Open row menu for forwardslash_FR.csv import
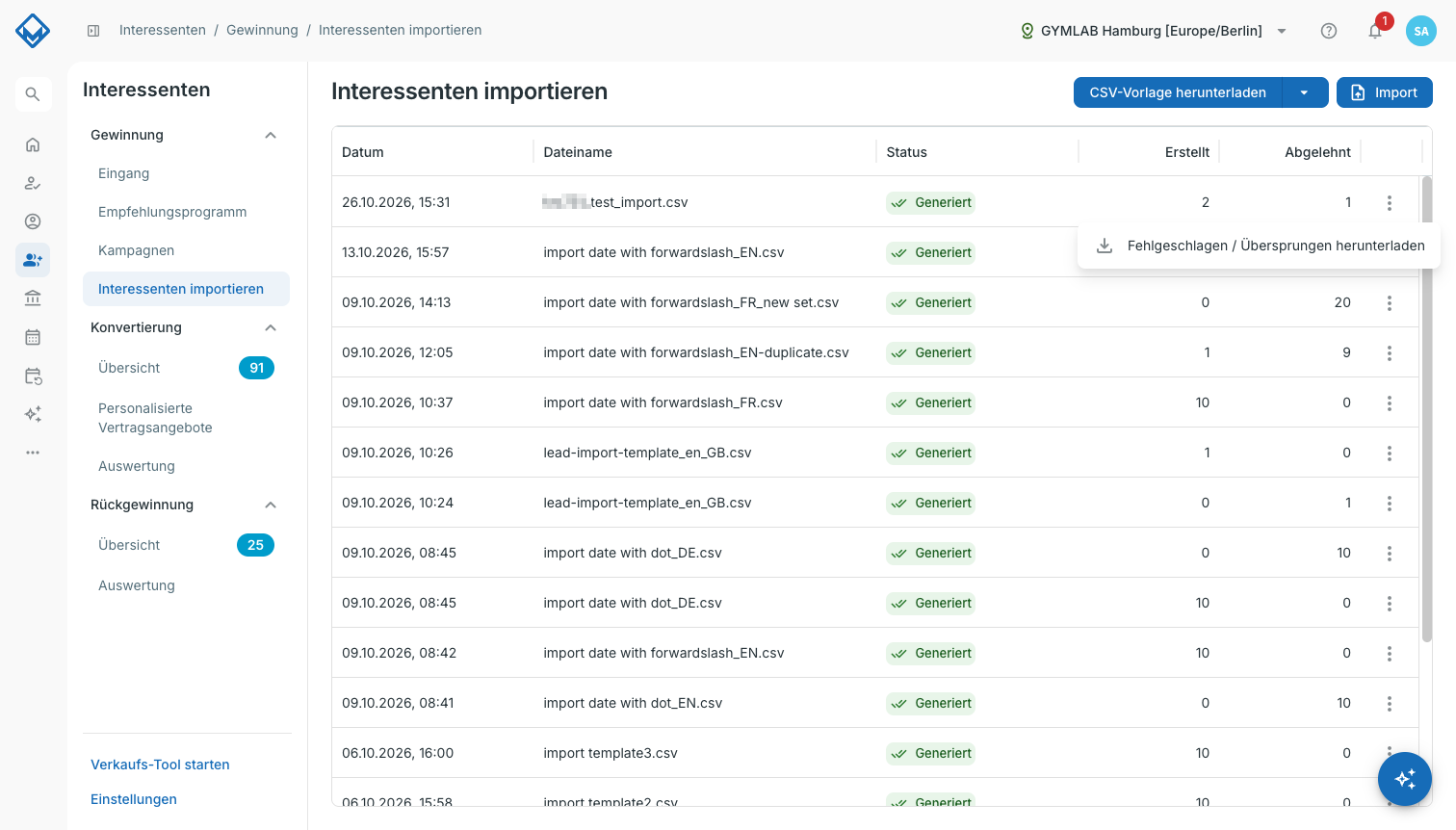1456x830 pixels. click(1390, 403)
